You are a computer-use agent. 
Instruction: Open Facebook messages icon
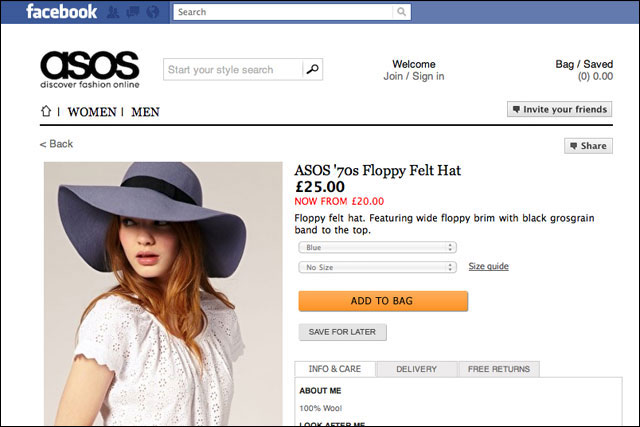click(x=133, y=12)
